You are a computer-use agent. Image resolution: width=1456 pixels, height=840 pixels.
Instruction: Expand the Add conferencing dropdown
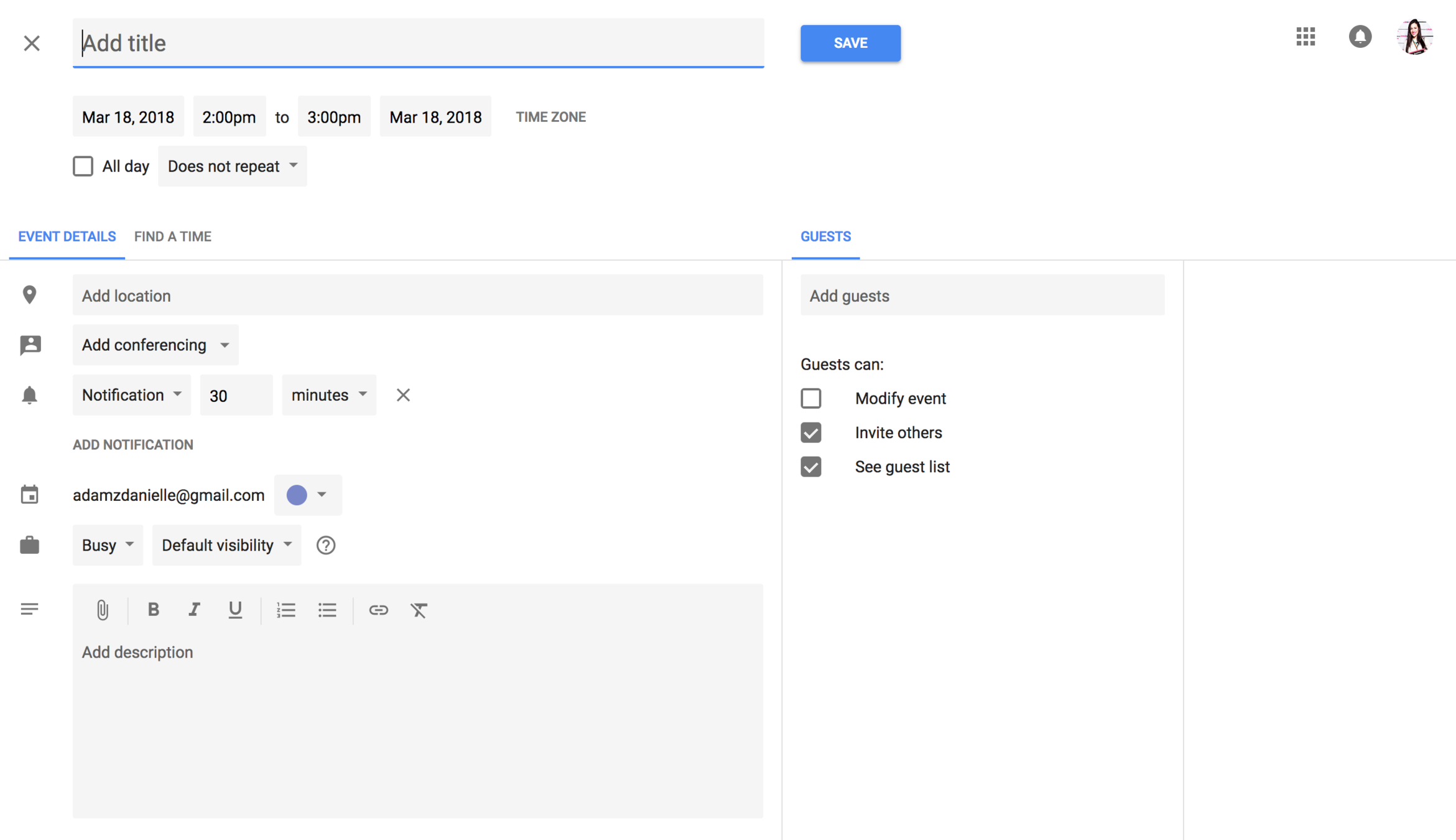coord(155,345)
